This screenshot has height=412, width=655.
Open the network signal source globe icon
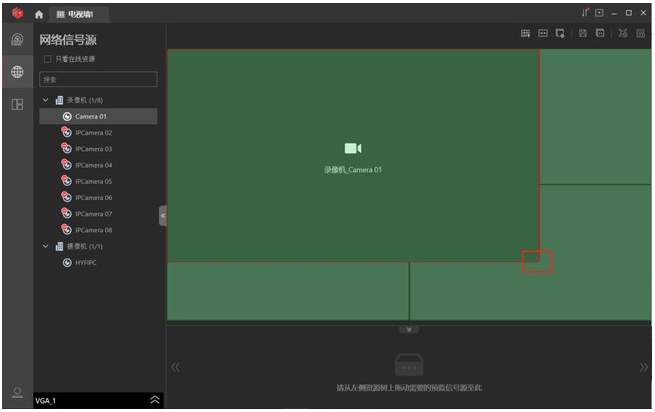click(x=17, y=72)
